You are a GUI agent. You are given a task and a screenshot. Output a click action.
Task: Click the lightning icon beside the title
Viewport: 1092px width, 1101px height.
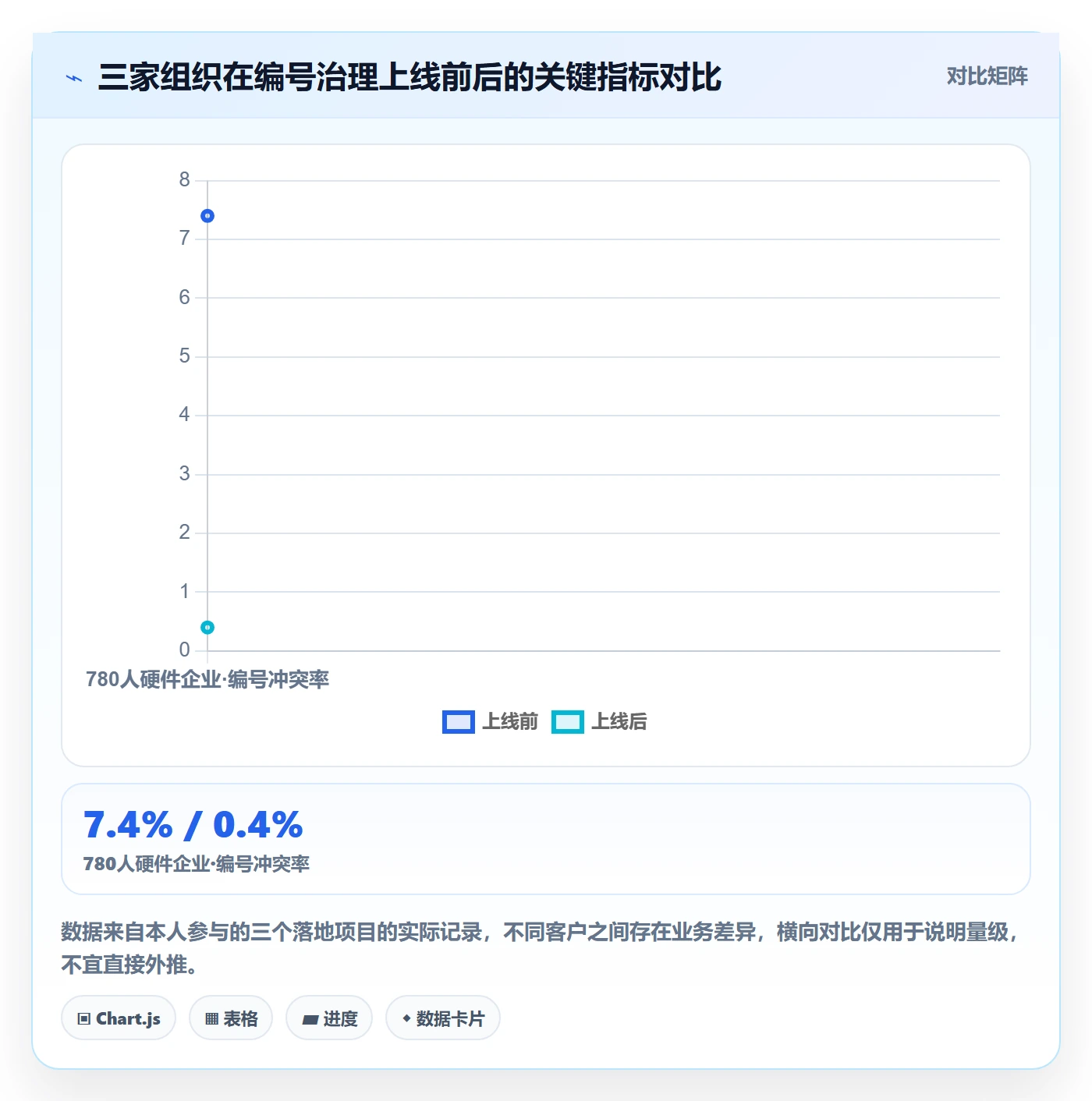click(x=74, y=78)
